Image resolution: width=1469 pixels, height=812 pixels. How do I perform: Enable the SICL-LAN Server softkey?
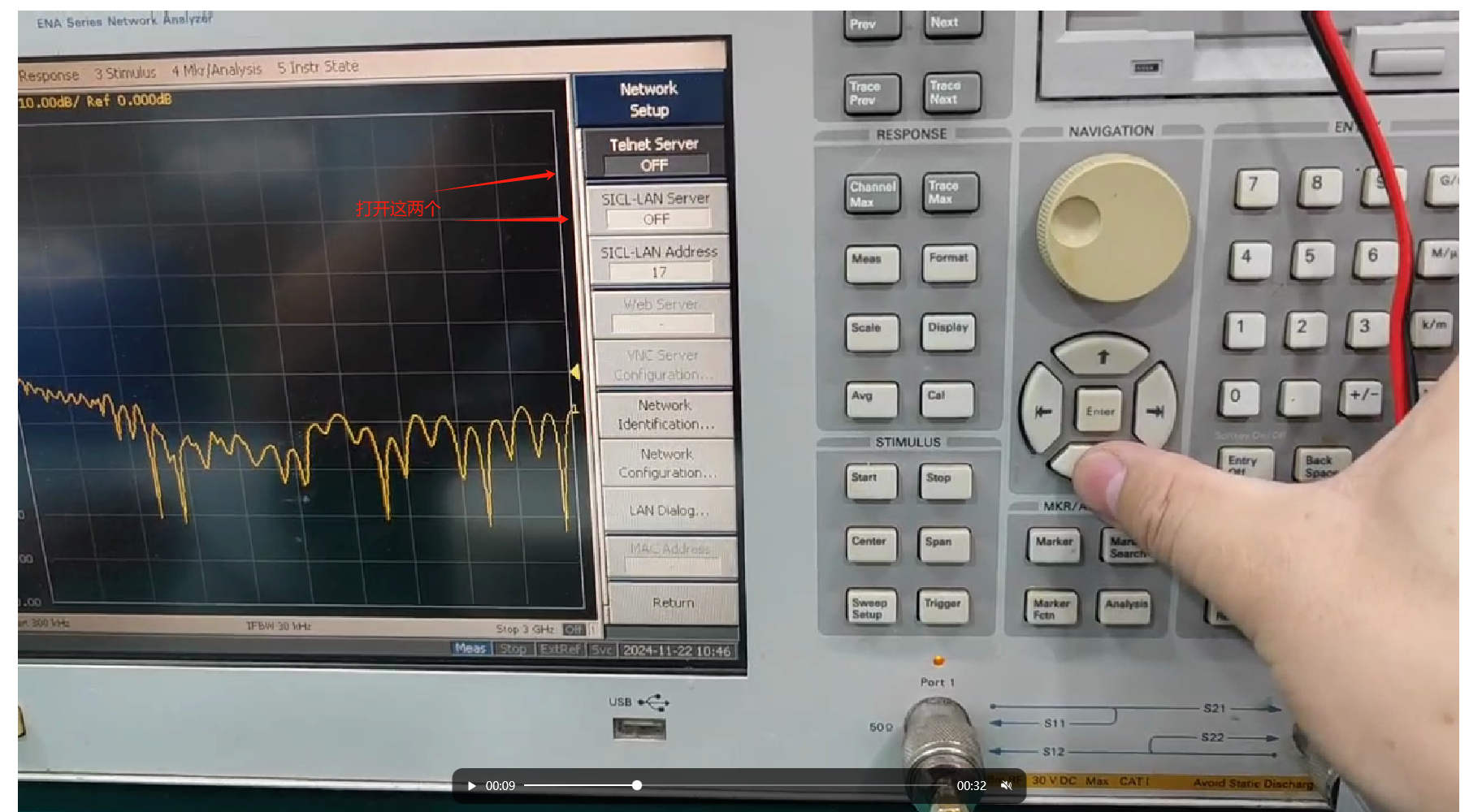[x=656, y=208]
